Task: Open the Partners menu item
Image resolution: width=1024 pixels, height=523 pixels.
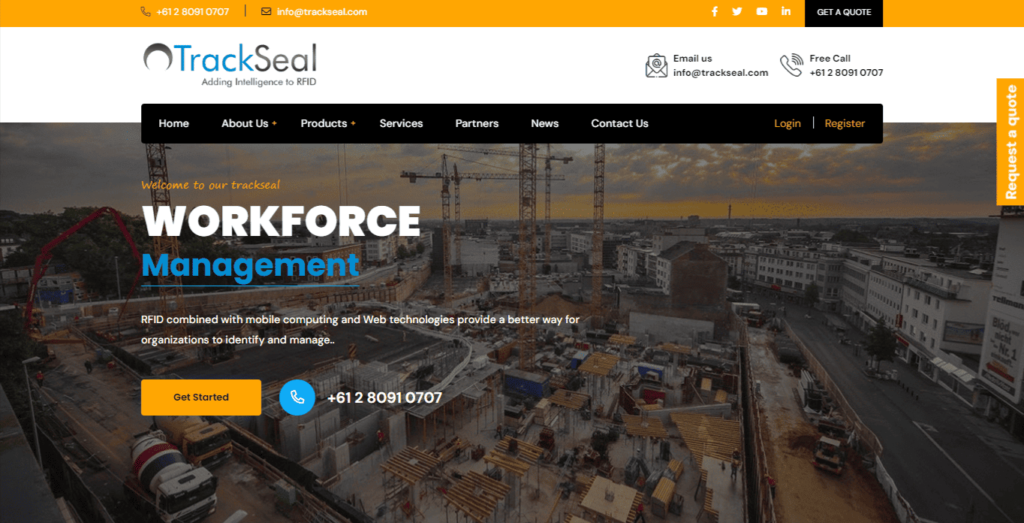Action: pos(477,123)
